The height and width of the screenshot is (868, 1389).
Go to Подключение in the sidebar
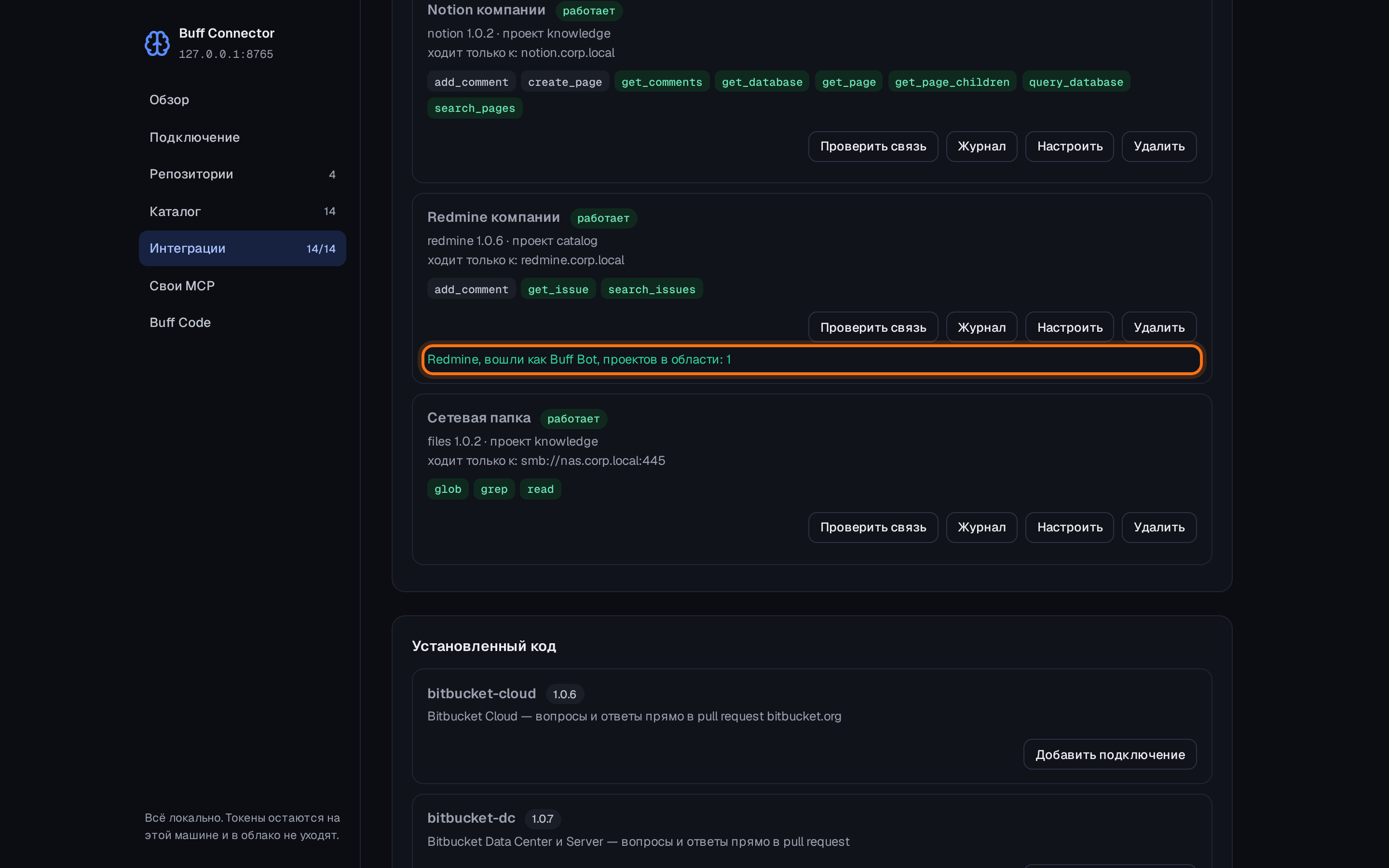[x=242, y=137]
